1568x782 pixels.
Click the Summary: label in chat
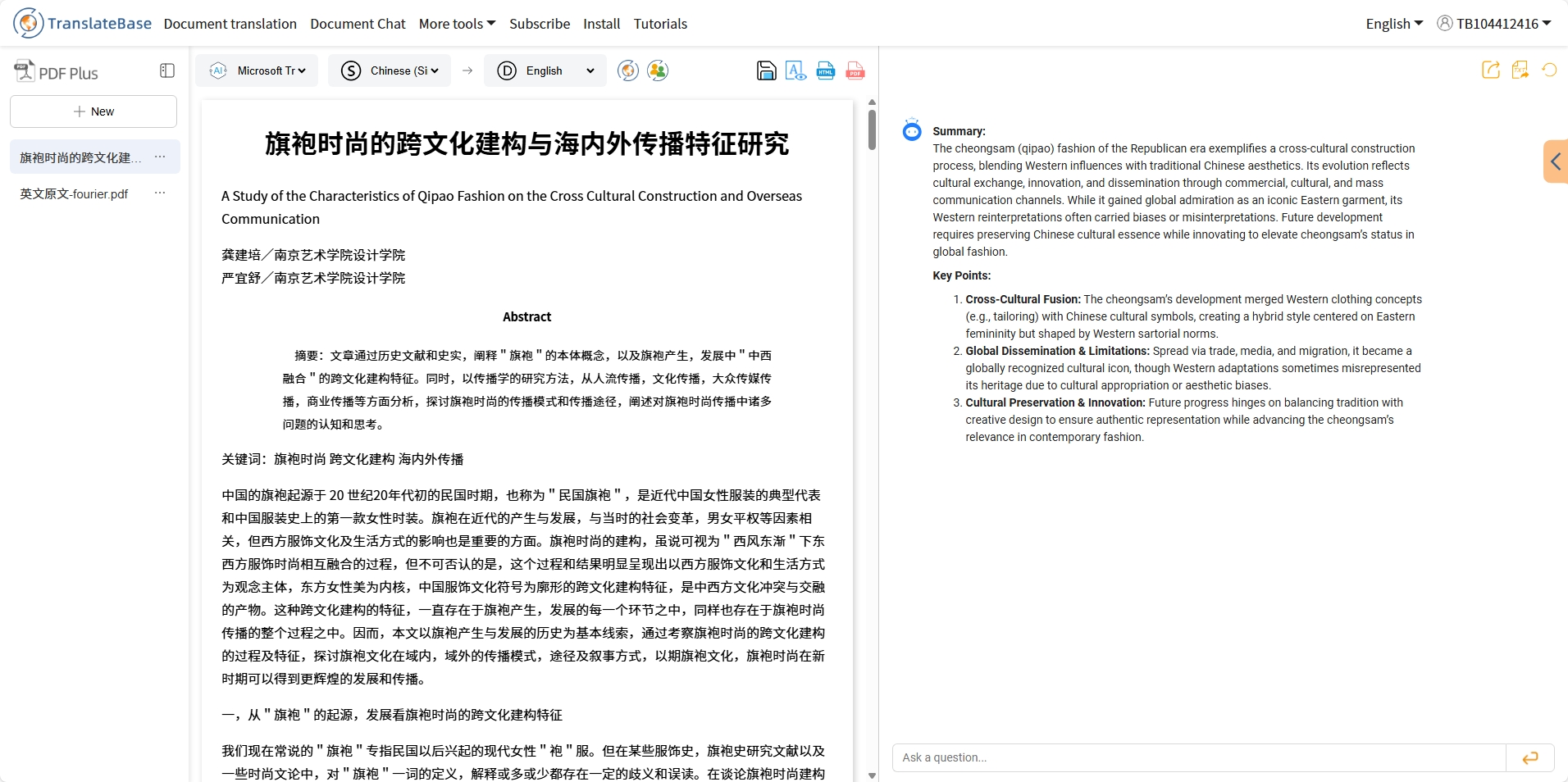pyautogui.click(x=959, y=131)
